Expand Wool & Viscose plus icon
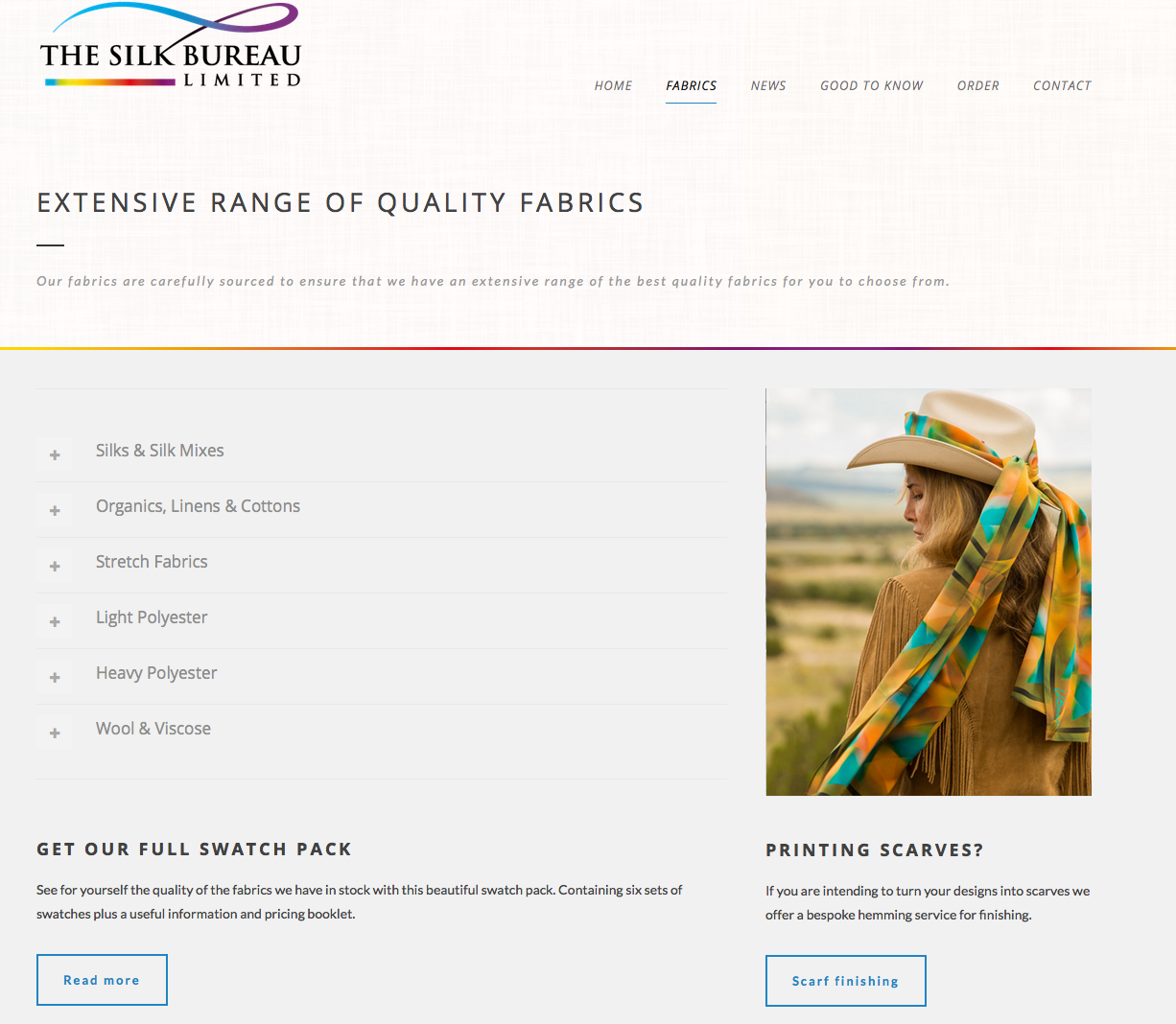Image resolution: width=1176 pixels, height=1024 pixels. tap(55, 733)
